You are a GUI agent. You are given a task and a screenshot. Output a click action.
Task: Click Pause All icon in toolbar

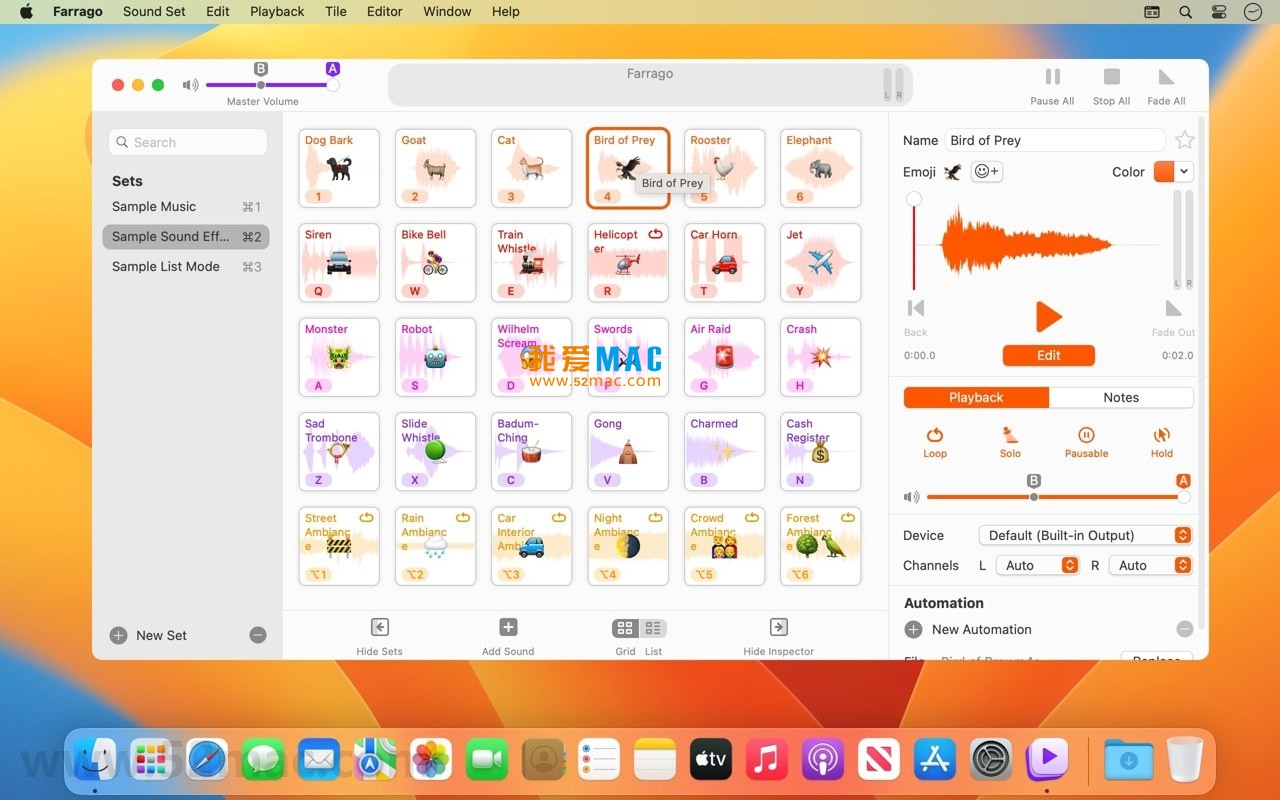tap(1052, 77)
